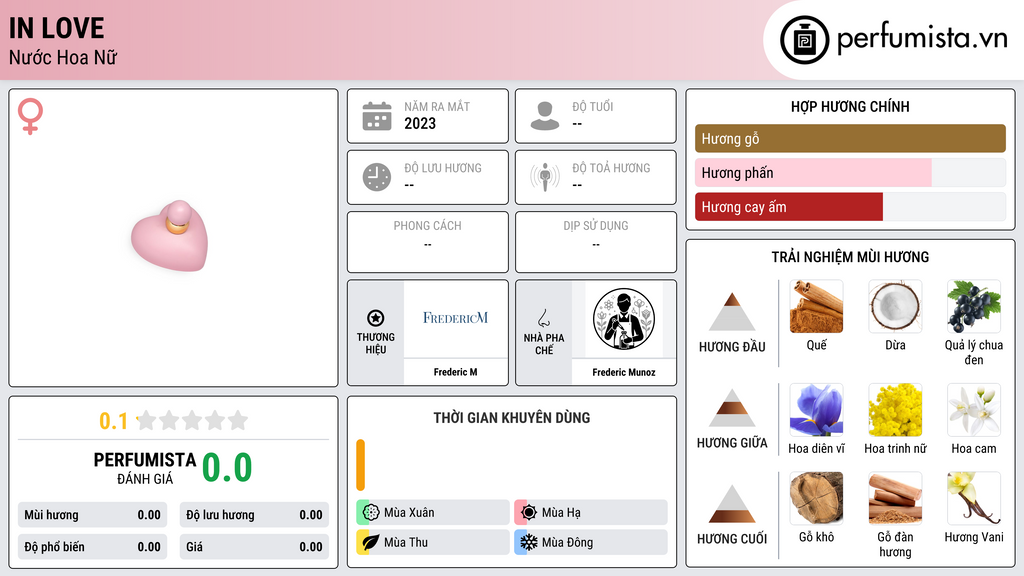Select the Quả lý chua đen image
1024x576 pixels.
(x=974, y=307)
